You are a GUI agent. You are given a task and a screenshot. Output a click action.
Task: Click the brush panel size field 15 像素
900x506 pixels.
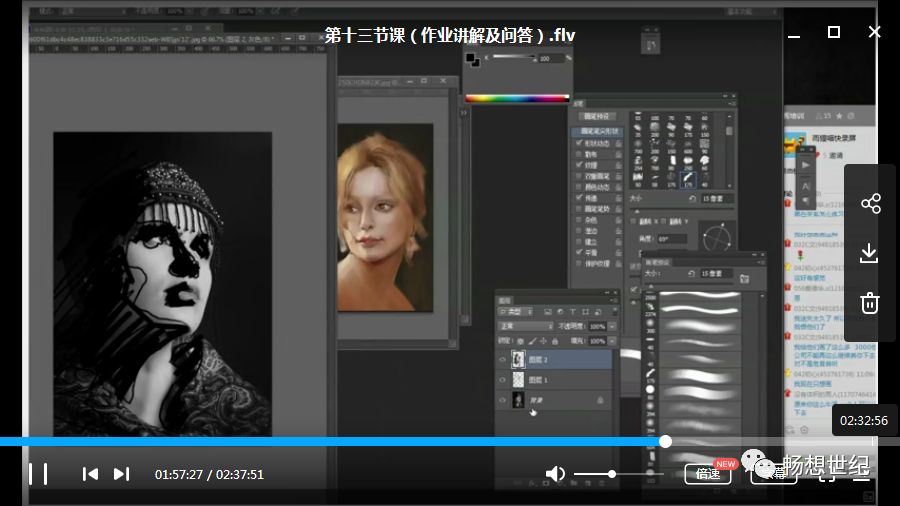point(717,198)
